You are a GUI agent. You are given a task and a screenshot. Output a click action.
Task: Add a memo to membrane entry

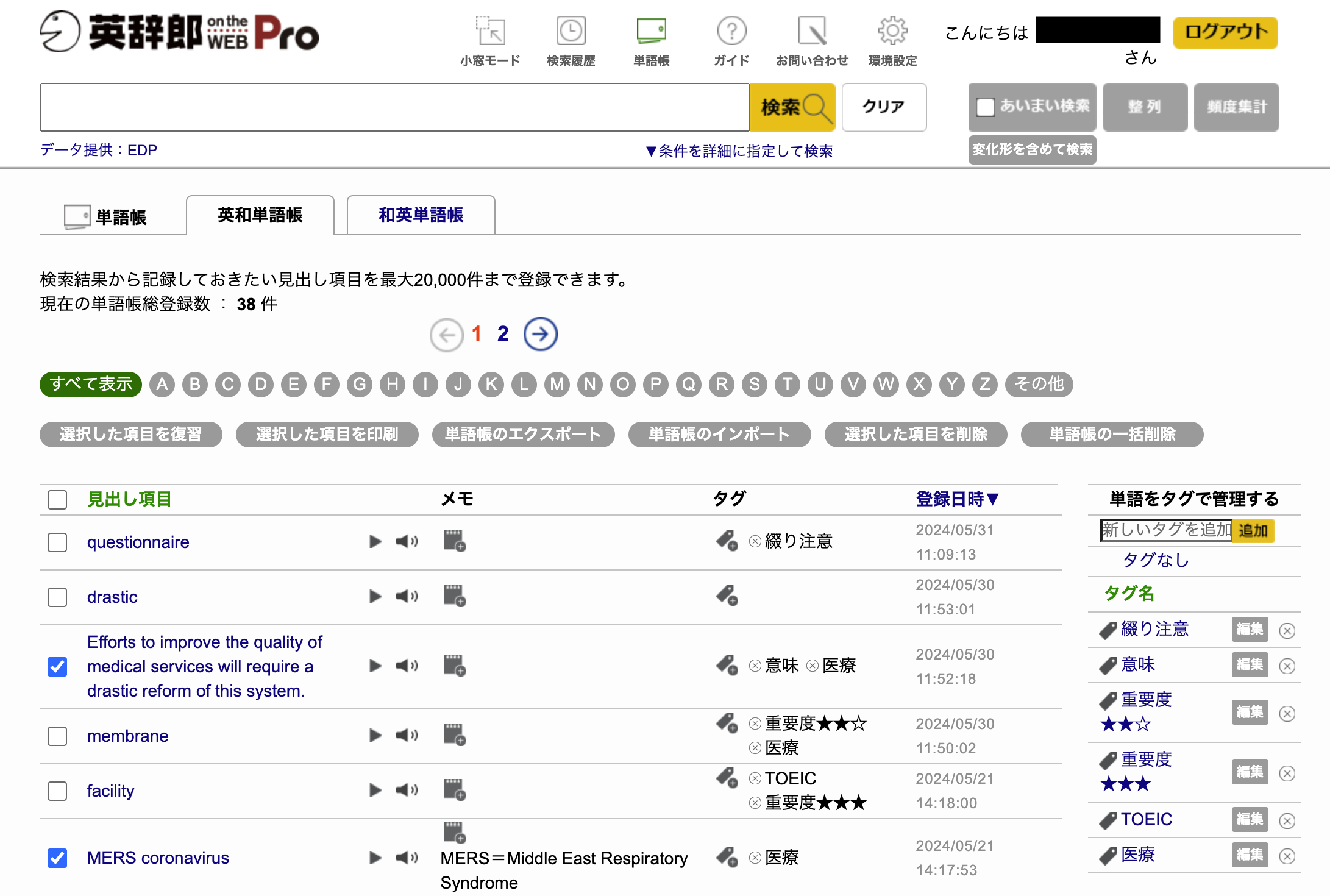tap(455, 734)
